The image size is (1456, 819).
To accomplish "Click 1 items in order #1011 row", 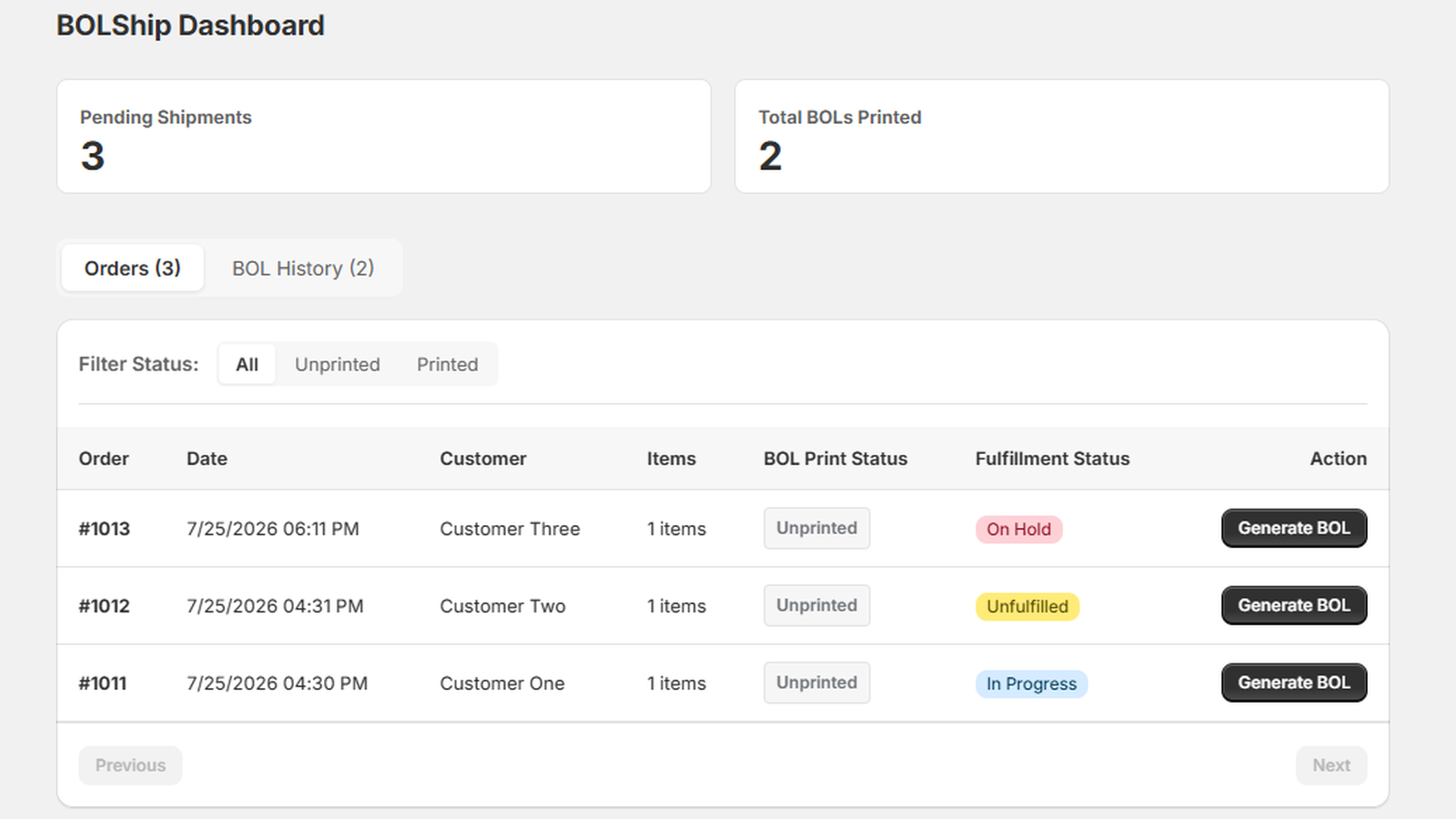I will [677, 683].
